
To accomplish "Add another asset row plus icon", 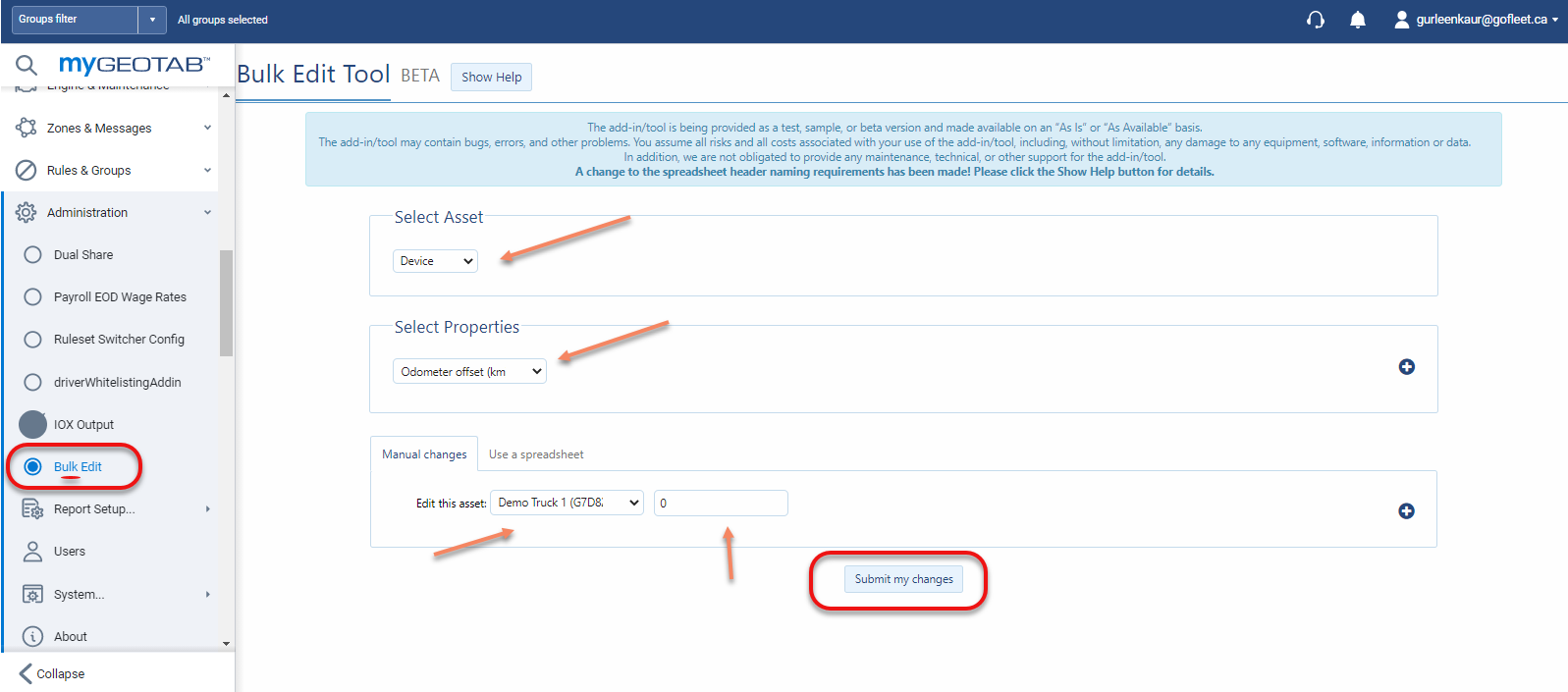I will (1406, 510).
